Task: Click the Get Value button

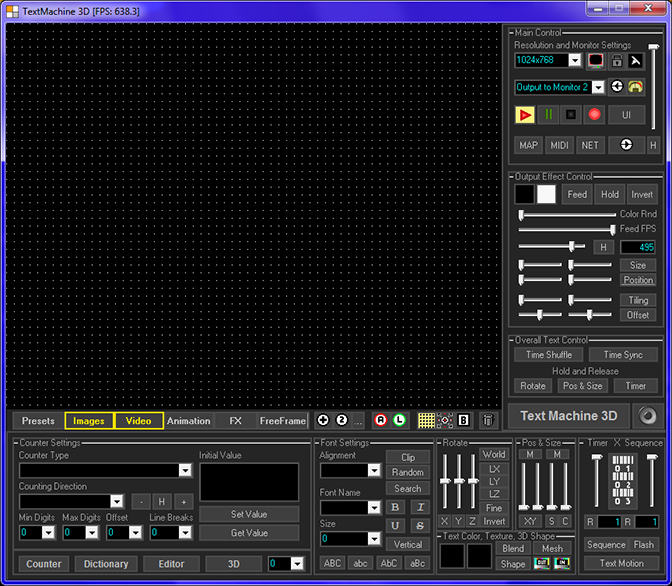Action: [249, 533]
